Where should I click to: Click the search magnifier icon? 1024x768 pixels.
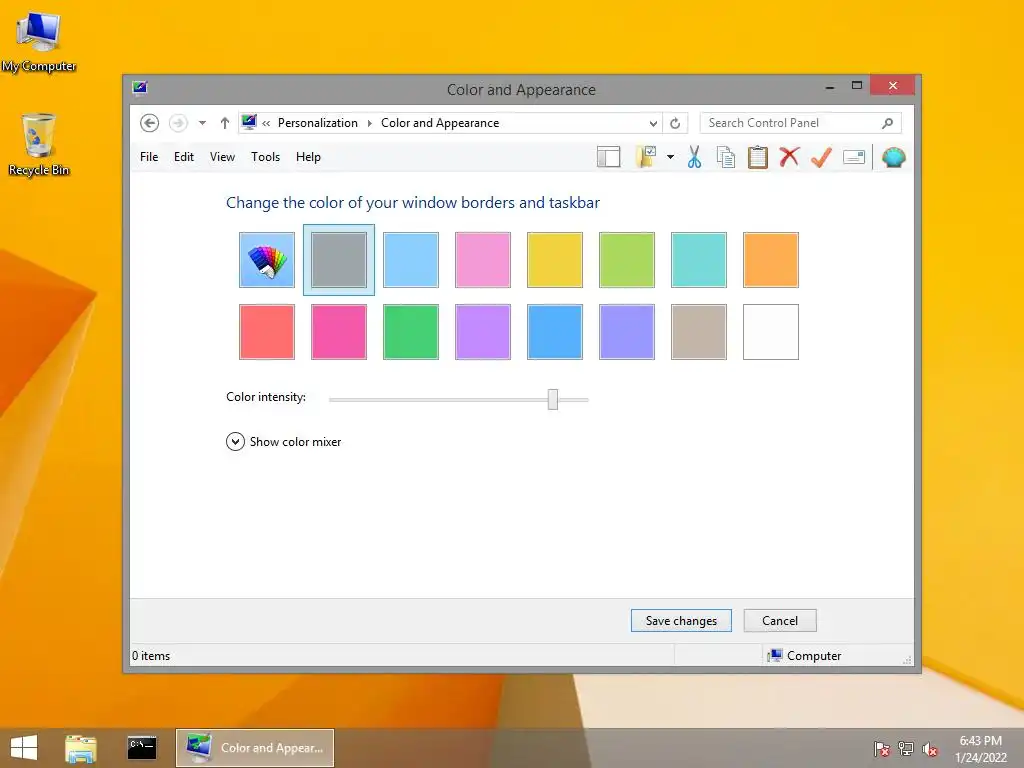click(888, 123)
